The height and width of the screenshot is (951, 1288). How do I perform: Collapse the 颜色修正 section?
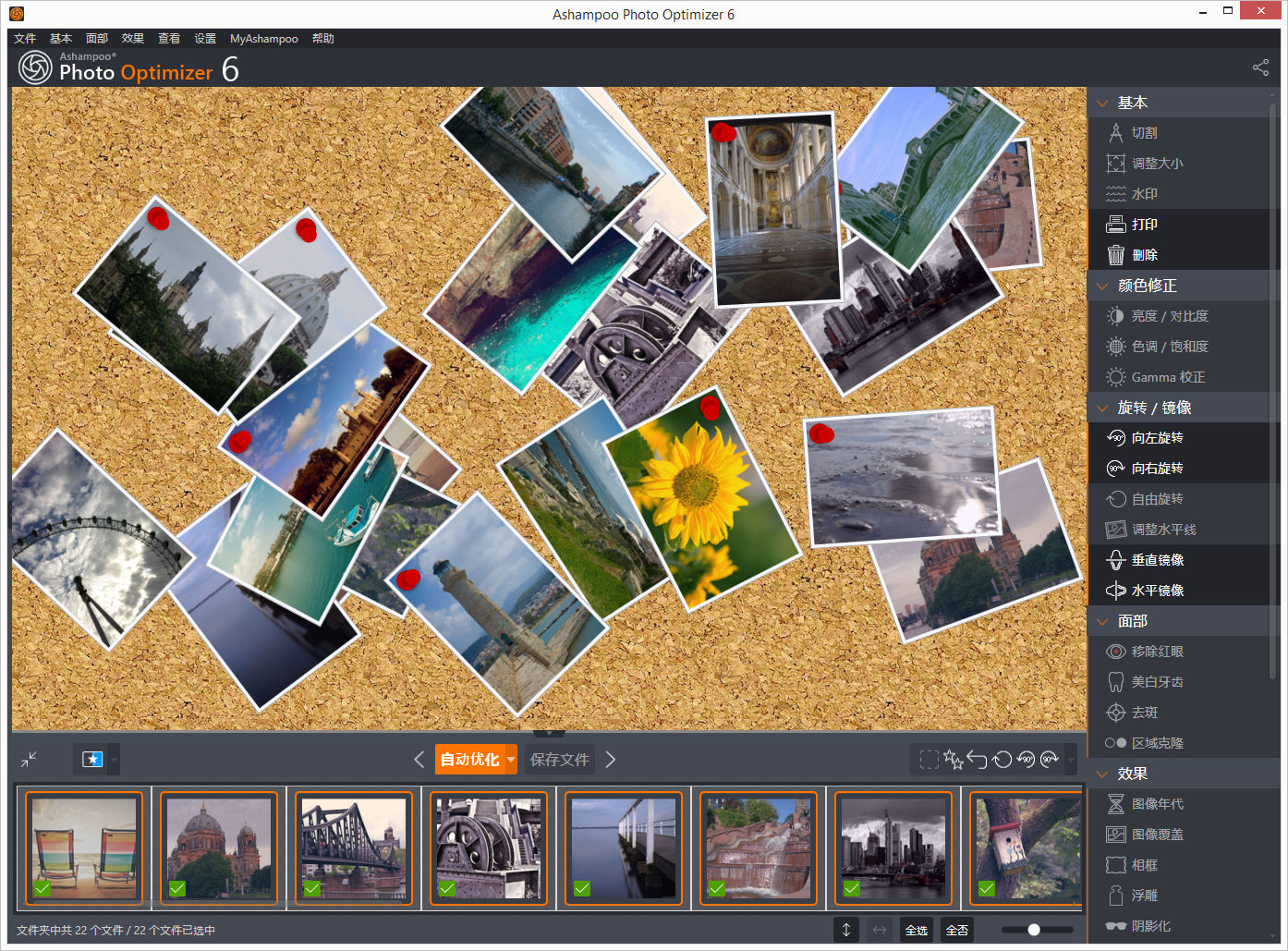click(1102, 287)
